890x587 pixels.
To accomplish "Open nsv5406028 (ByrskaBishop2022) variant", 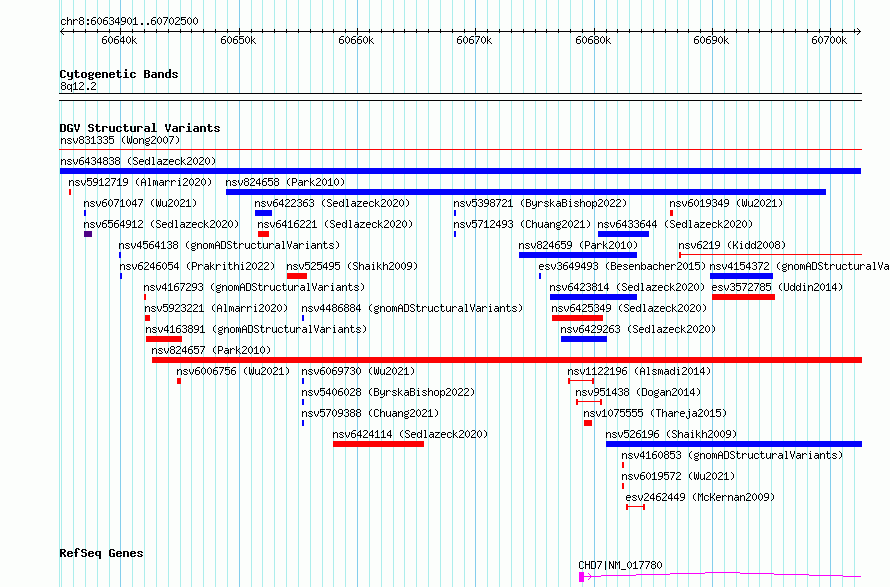I will (x=388, y=392).
